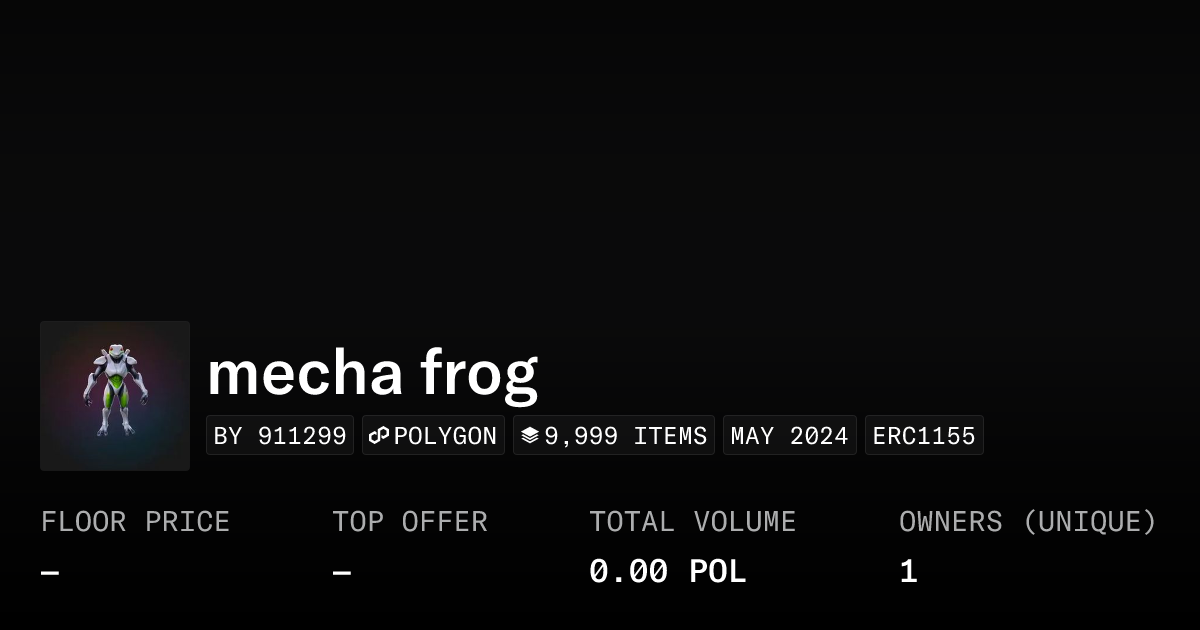Image resolution: width=1200 pixels, height=630 pixels.
Task: Click the dash value under TOP OFFER
Action: tap(342, 573)
